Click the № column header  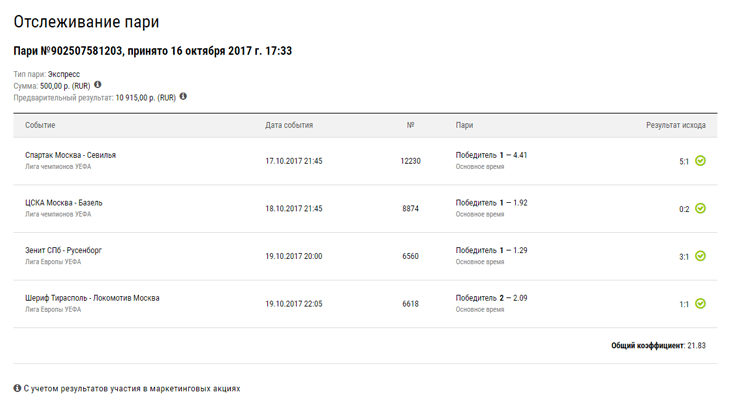pyautogui.click(x=411, y=125)
